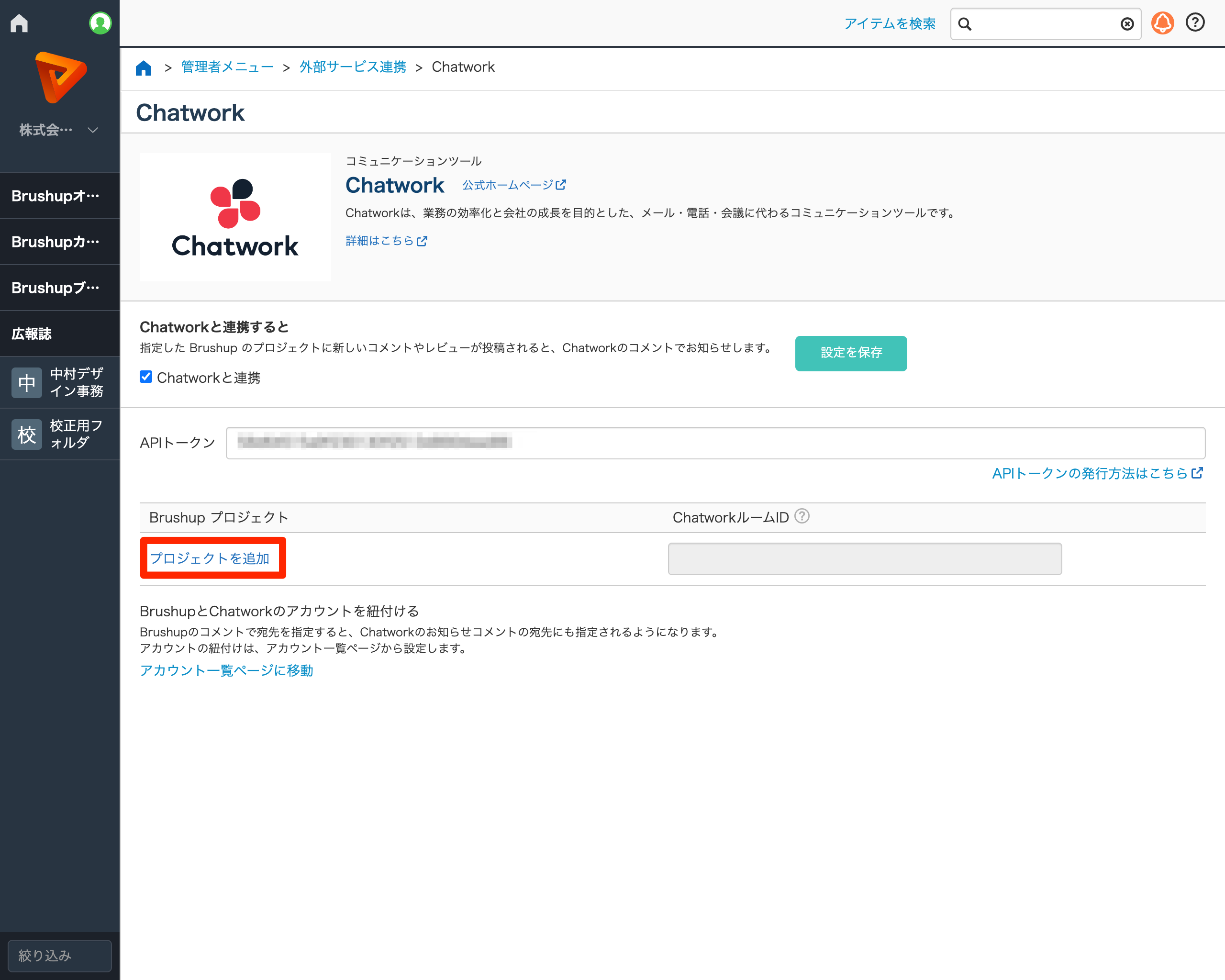Select the 広報誌 sidebar item

pos(60,334)
